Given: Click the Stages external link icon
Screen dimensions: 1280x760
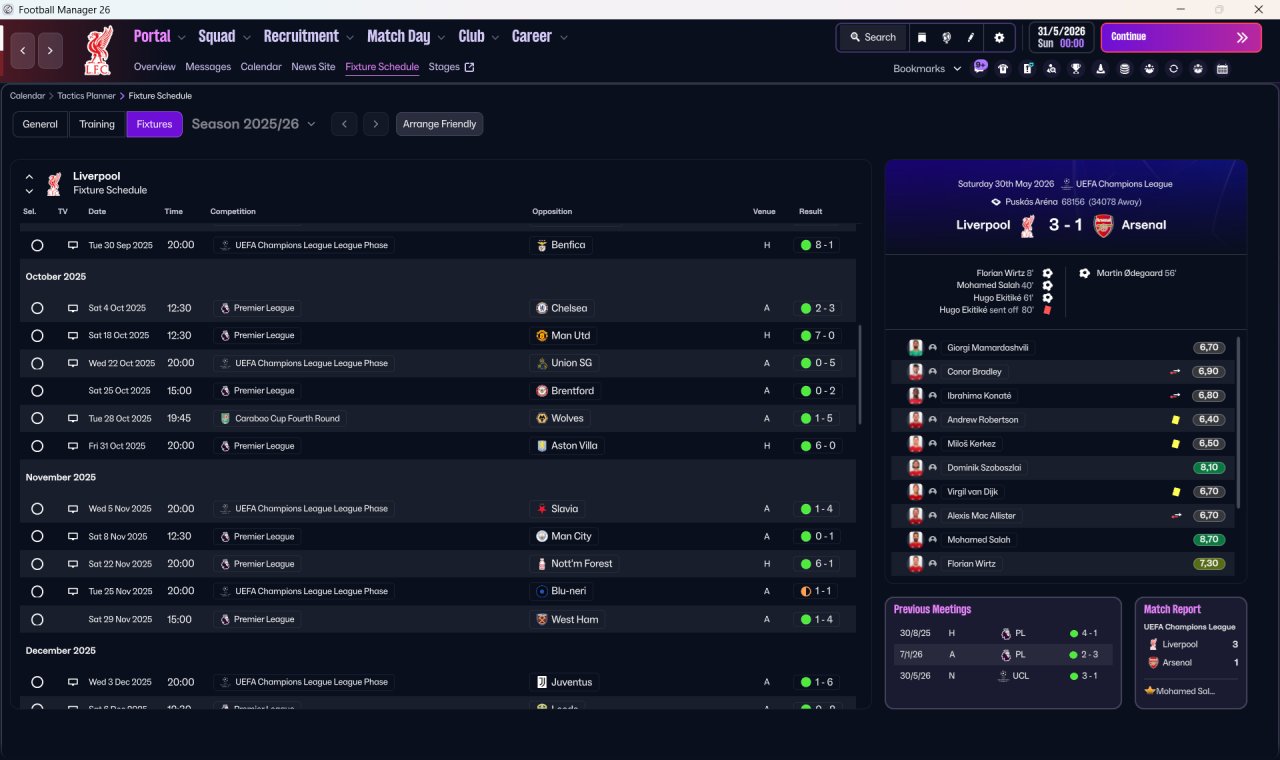Looking at the screenshot, I should tap(470, 67).
